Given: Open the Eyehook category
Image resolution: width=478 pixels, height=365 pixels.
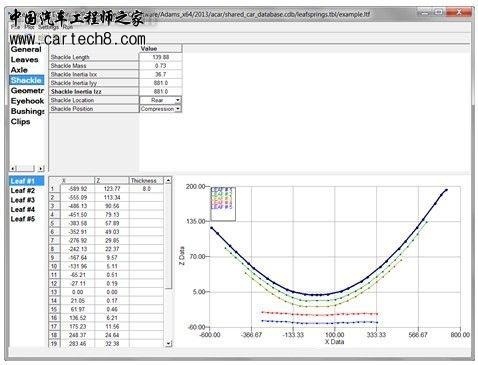Looking at the screenshot, I should (27, 101).
